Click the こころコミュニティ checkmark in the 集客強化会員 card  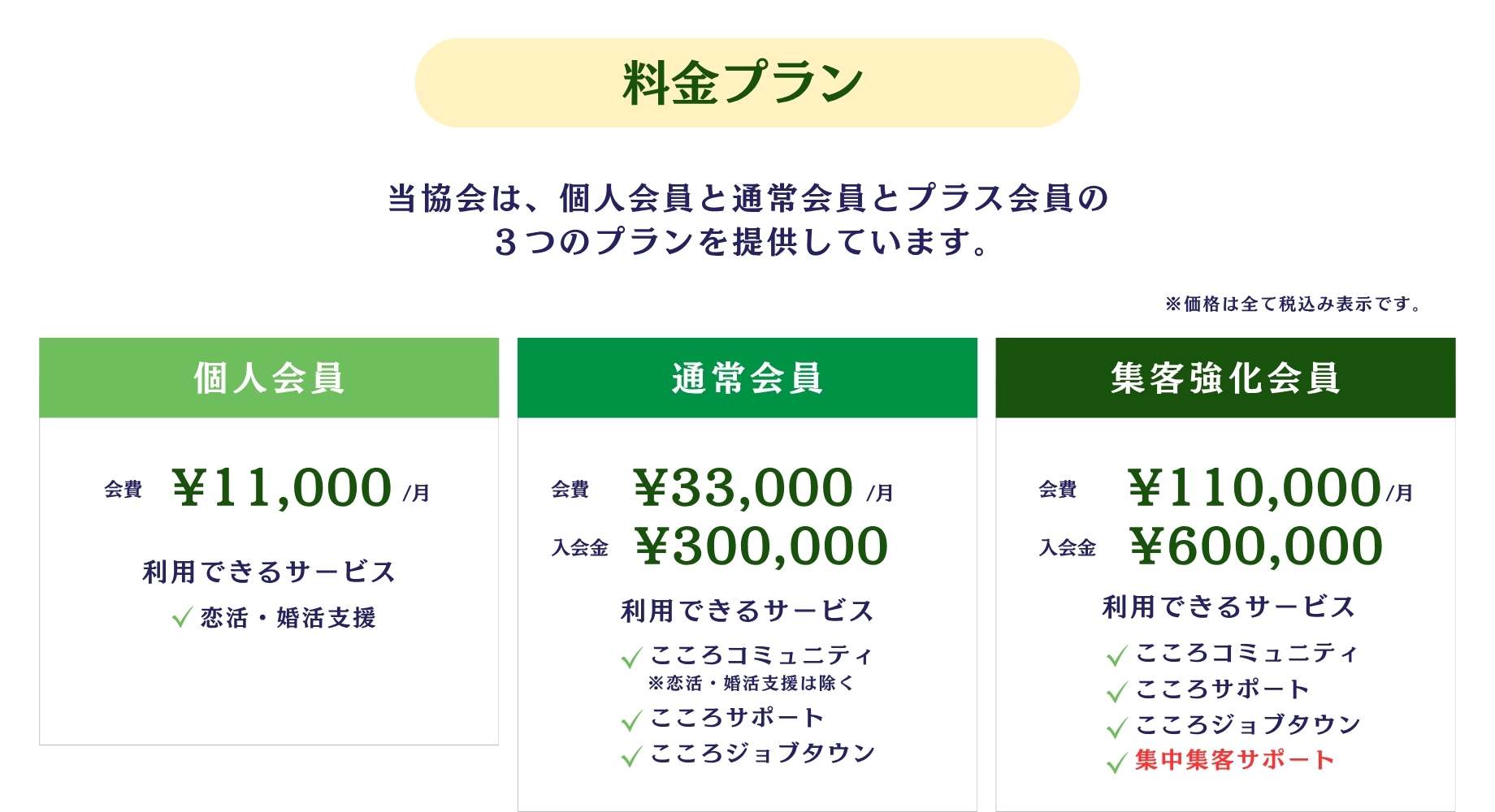pos(1117,654)
